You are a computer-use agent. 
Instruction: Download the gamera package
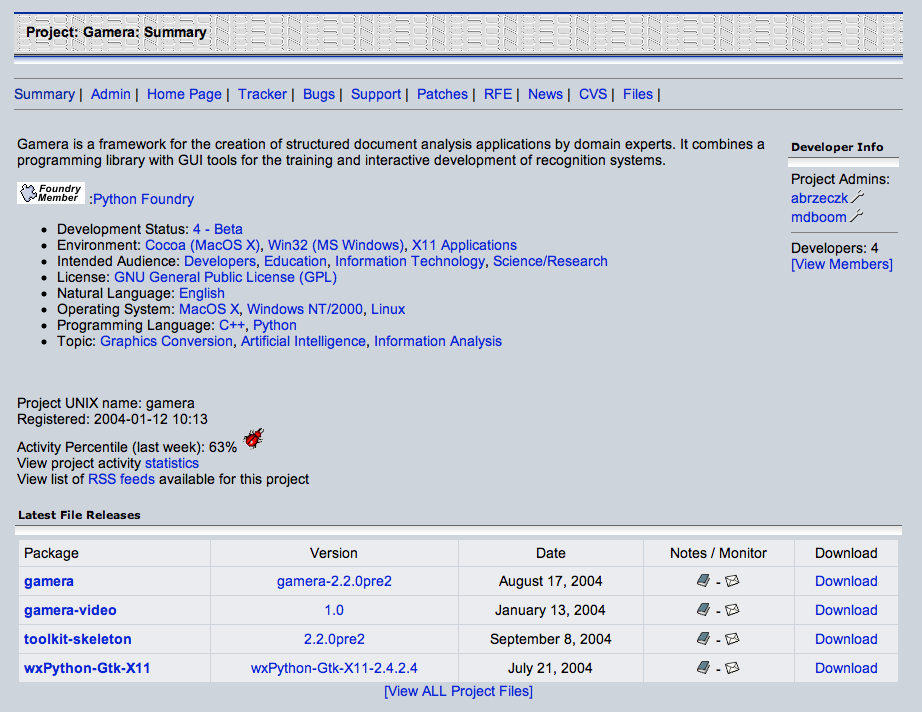[846, 581]
